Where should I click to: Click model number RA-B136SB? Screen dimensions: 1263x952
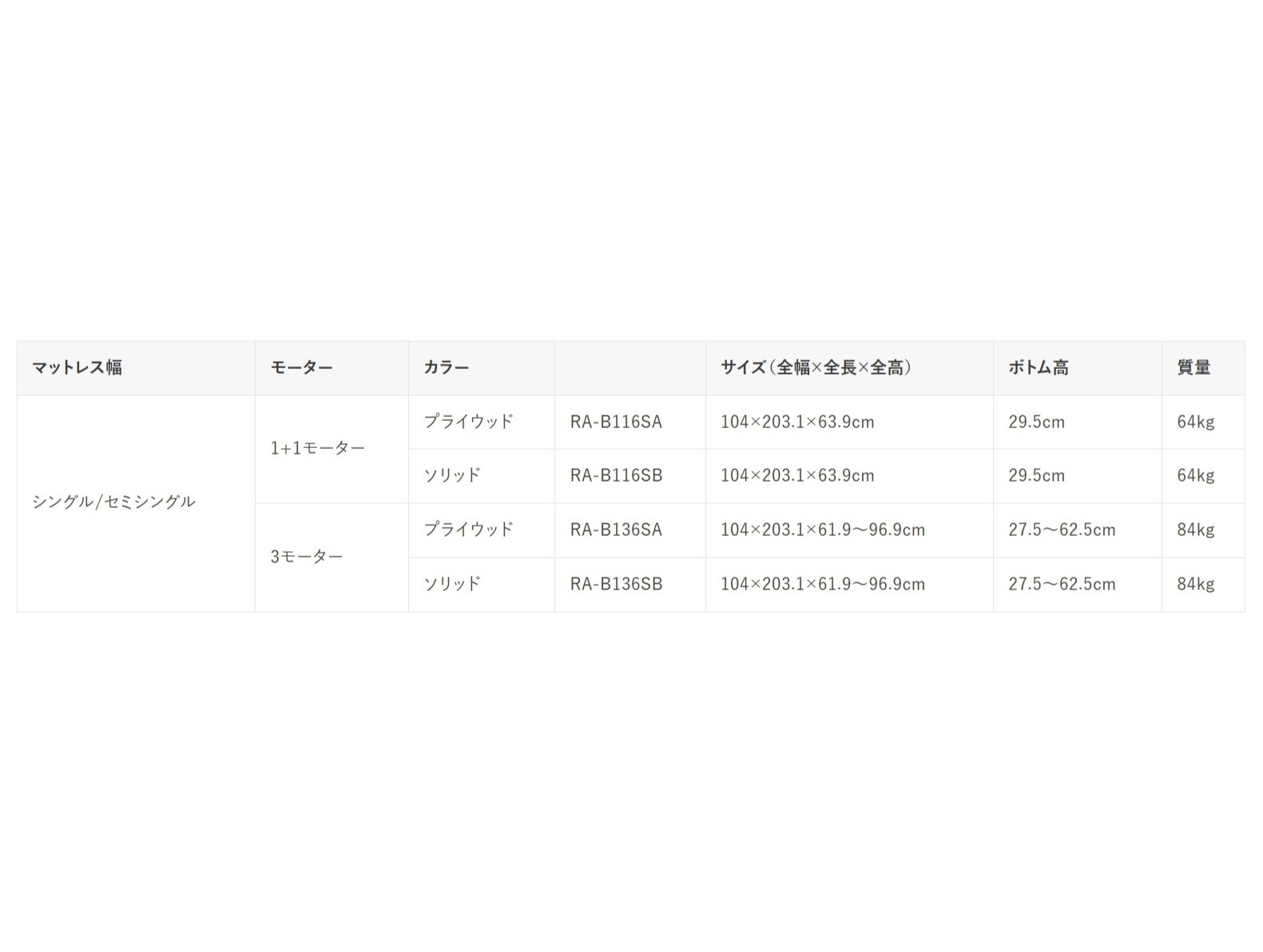pos(616,584)
